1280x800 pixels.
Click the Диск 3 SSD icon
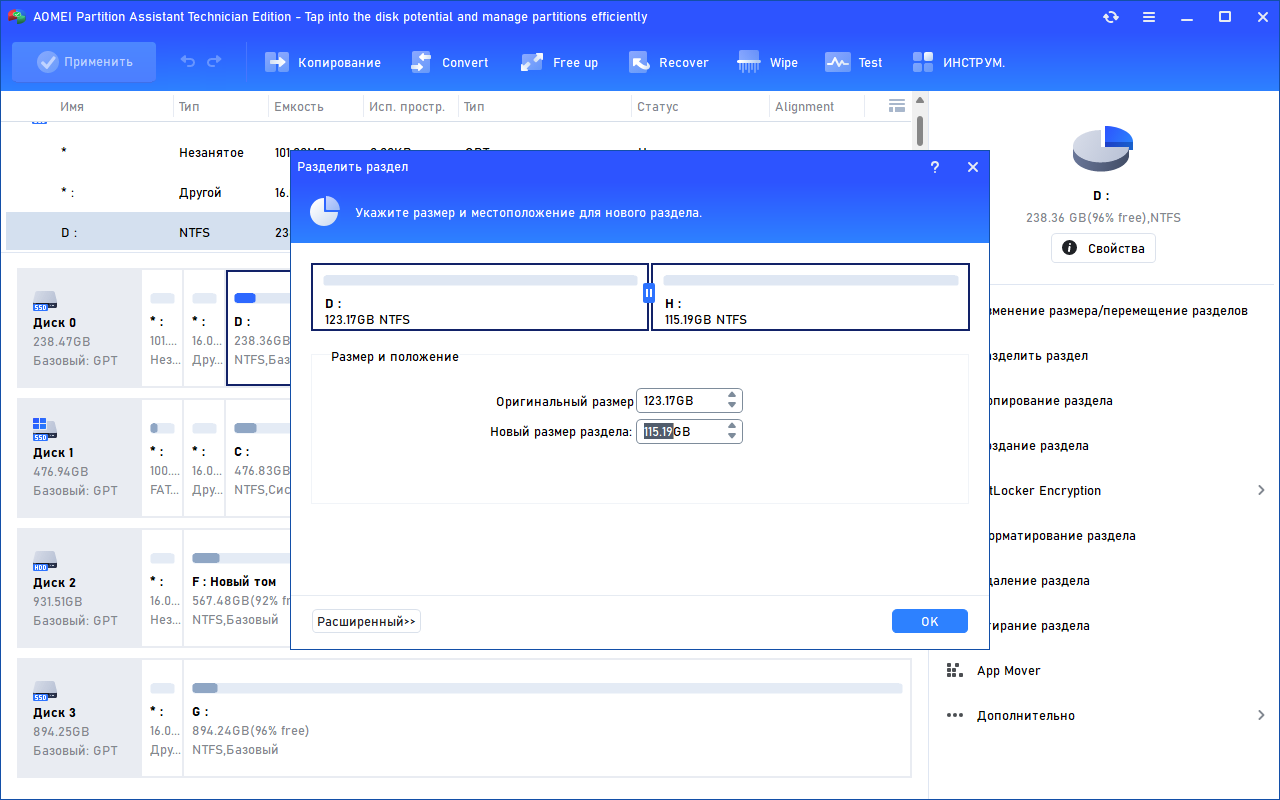click(x=45, y=691)
